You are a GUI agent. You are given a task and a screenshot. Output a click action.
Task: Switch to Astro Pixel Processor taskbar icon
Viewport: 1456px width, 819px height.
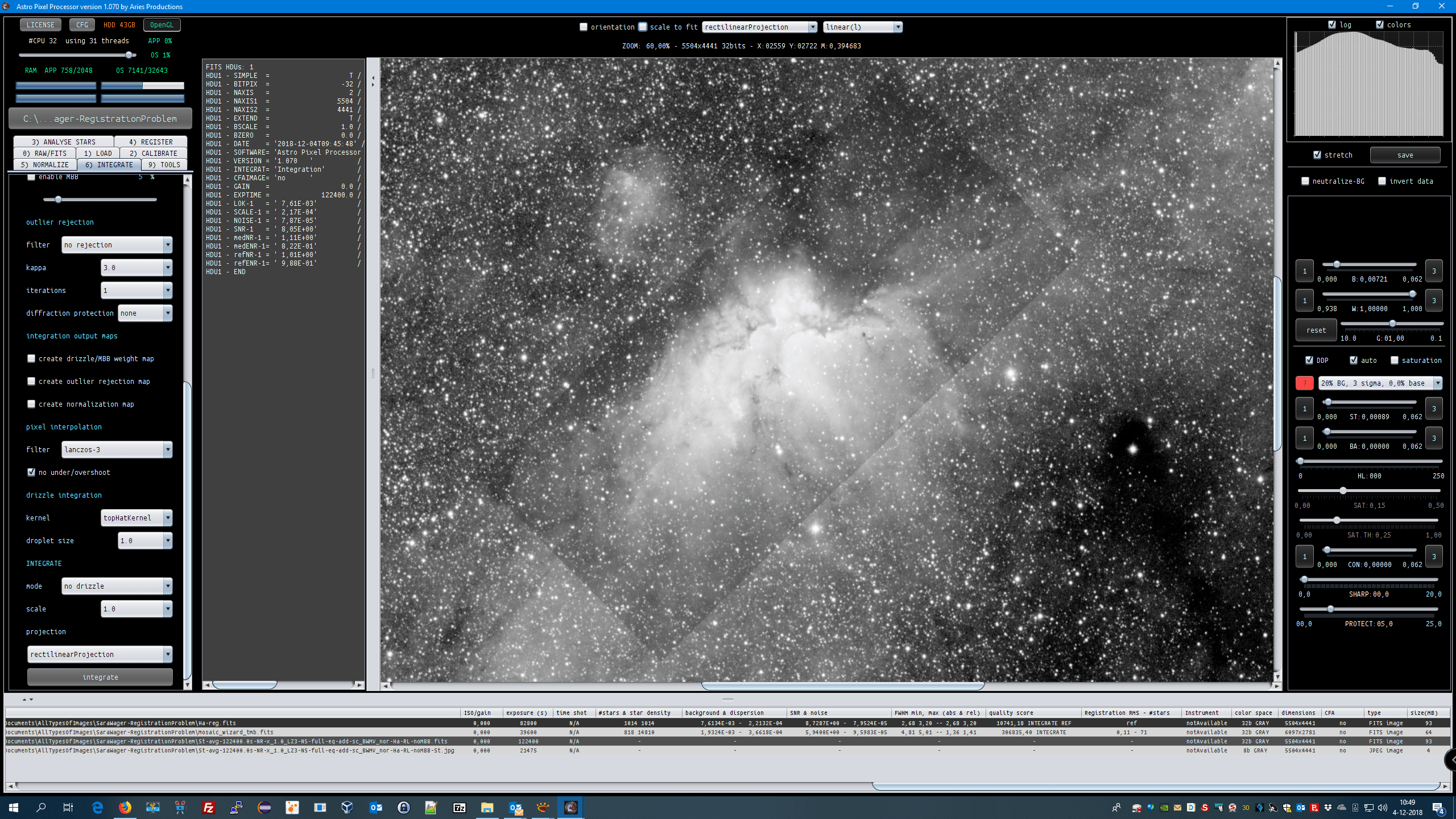(570, 807)
